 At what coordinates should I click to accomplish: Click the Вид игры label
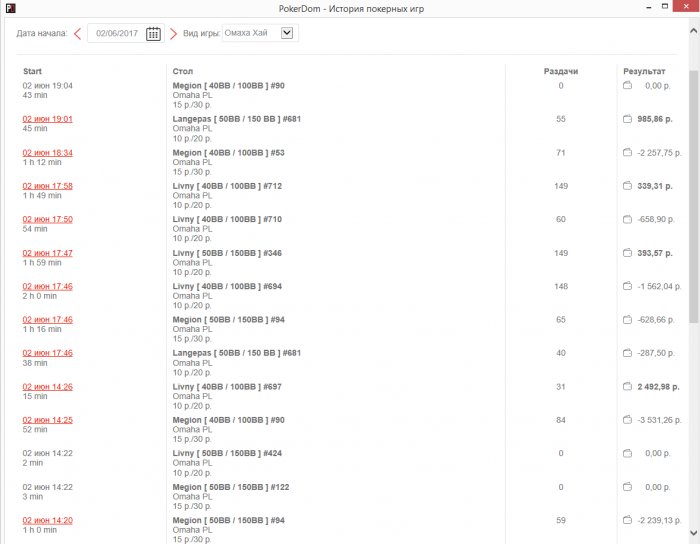pos(201,33)
